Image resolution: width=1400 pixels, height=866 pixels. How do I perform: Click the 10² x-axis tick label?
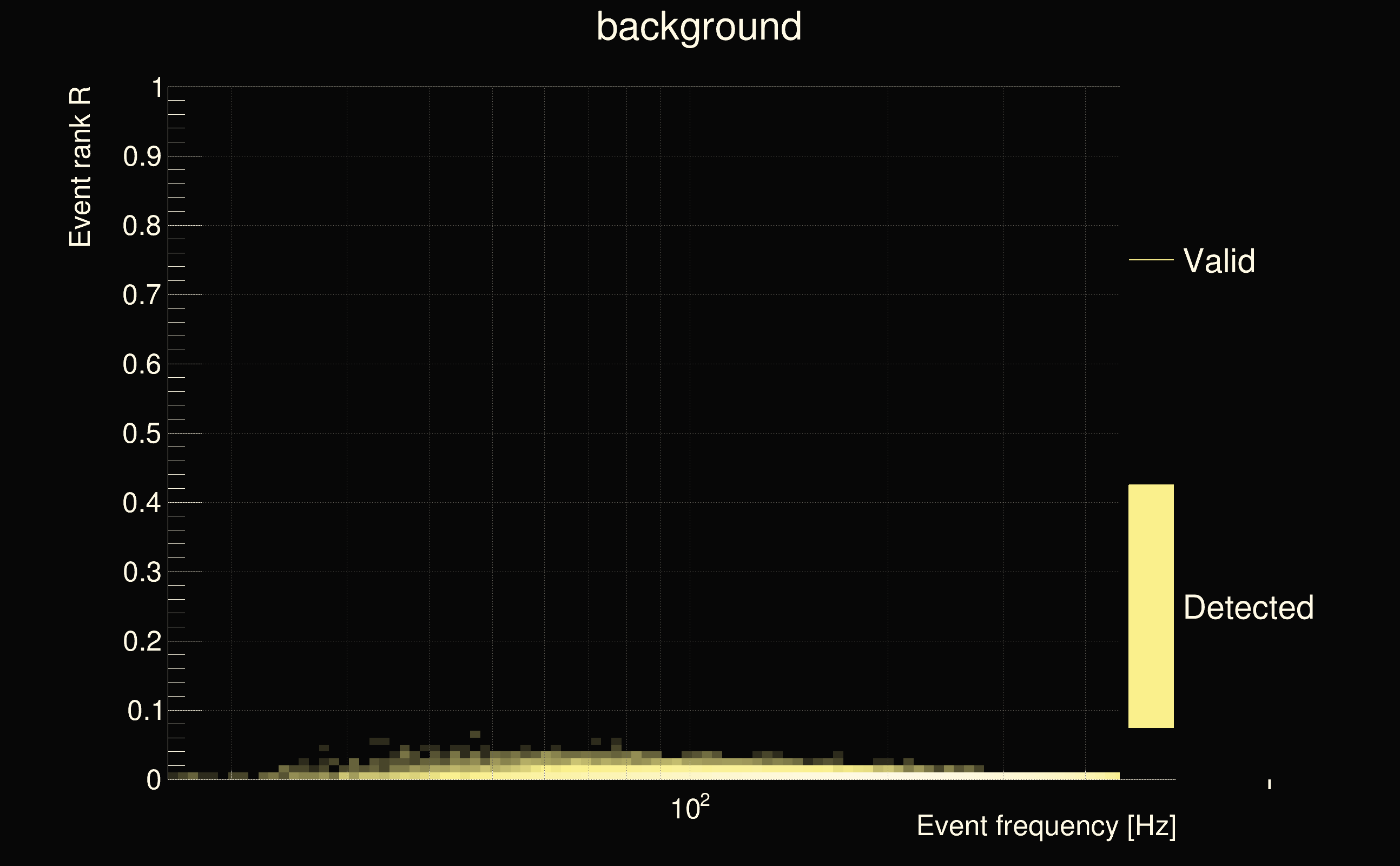tap(690, 808)
